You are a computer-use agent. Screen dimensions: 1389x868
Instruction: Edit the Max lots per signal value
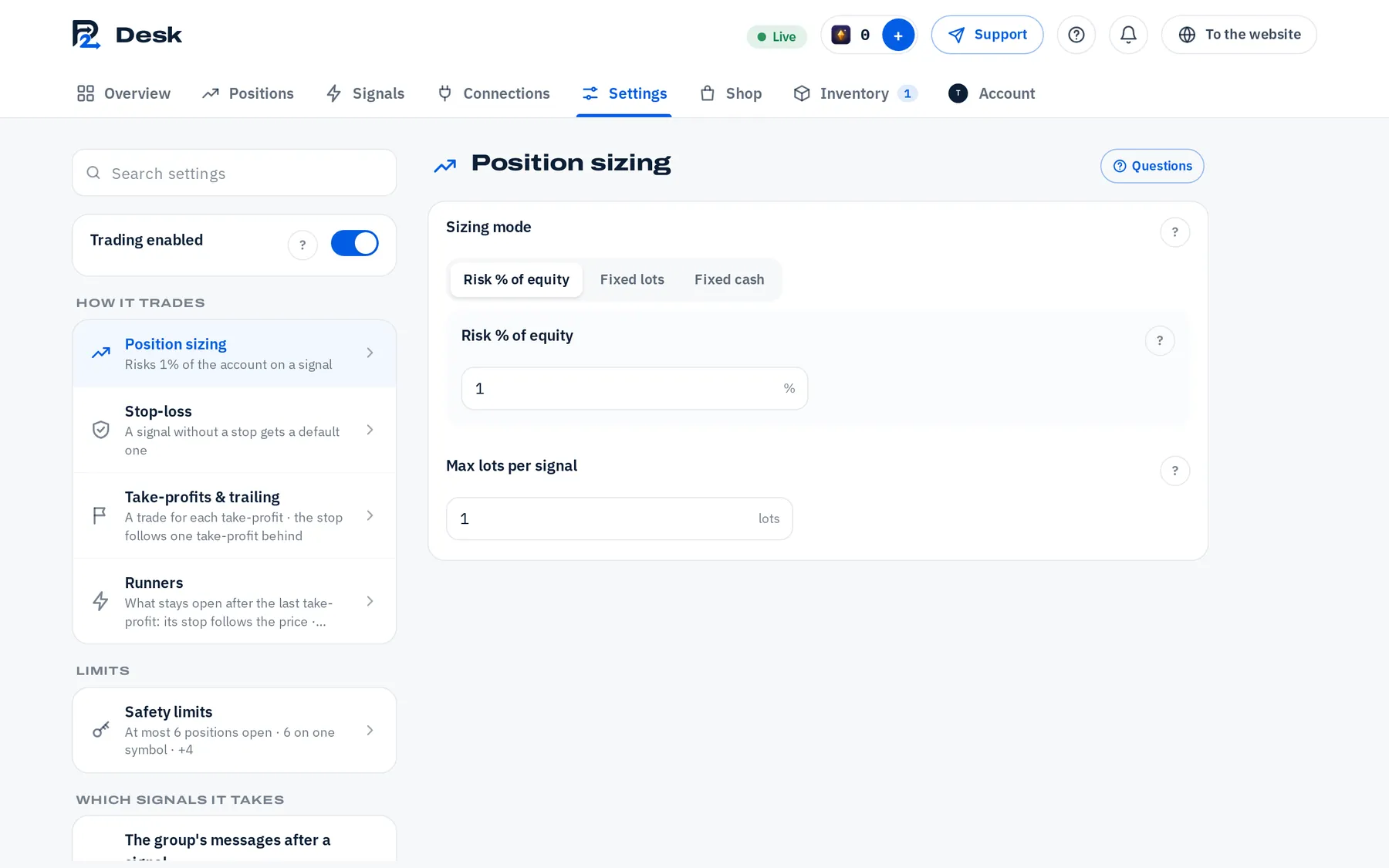(x=620, y=518)
